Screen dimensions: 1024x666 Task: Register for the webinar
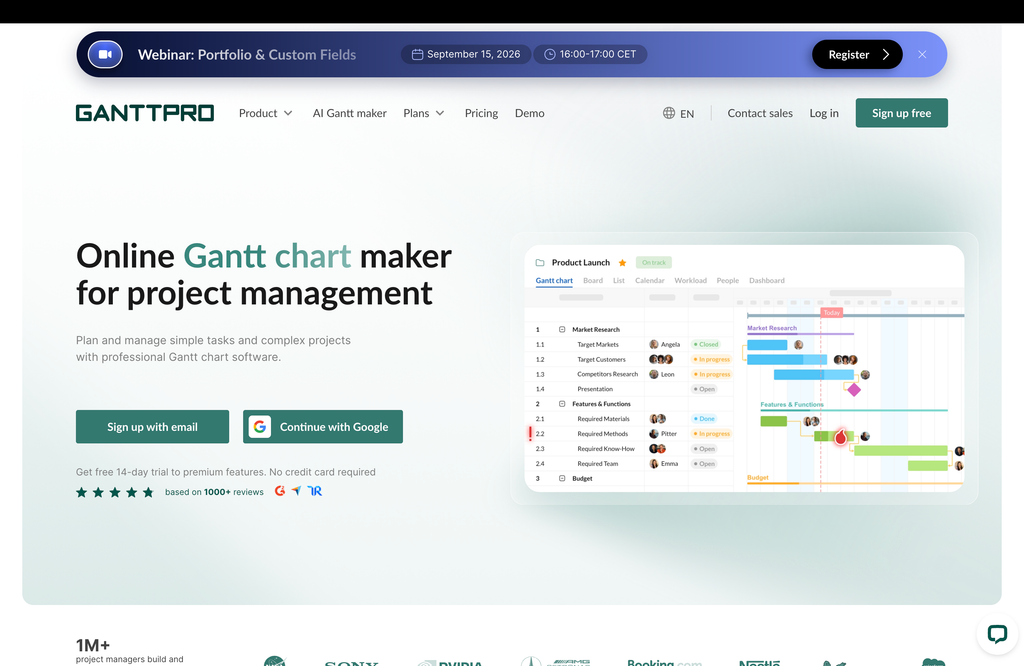(x=857, y=54)
